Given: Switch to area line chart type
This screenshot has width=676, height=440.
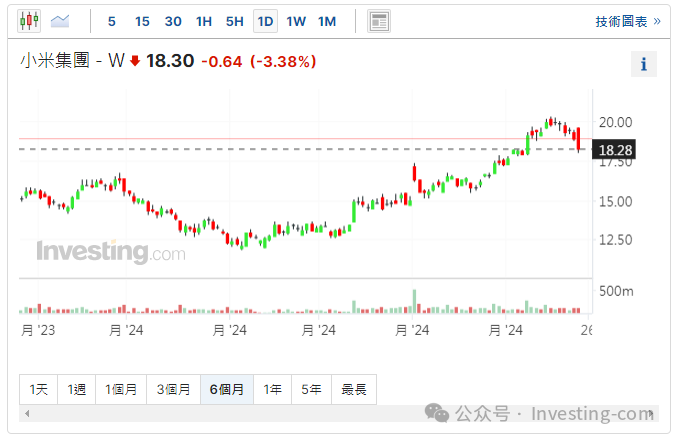Looking at the screenshot, I should 60,21.
